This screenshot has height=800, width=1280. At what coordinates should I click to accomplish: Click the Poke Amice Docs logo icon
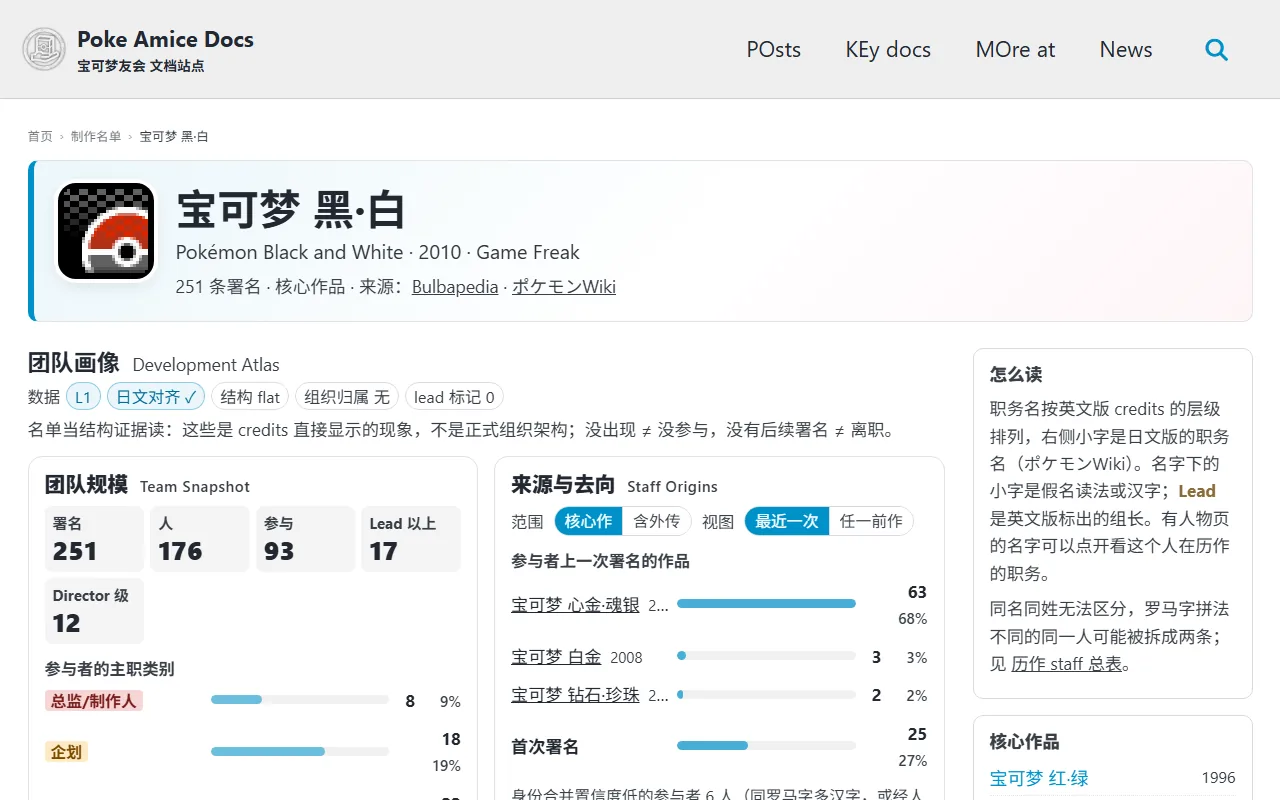coord(44,49)
